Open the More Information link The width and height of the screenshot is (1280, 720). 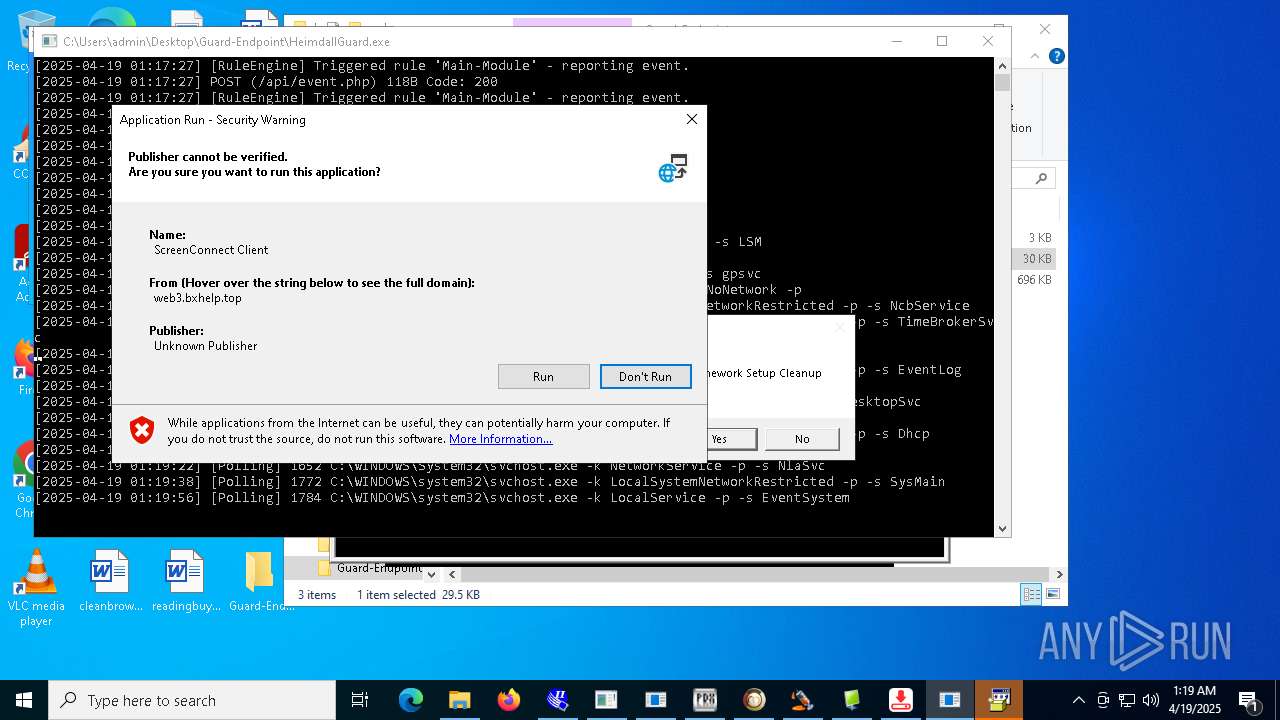point(500,439)
